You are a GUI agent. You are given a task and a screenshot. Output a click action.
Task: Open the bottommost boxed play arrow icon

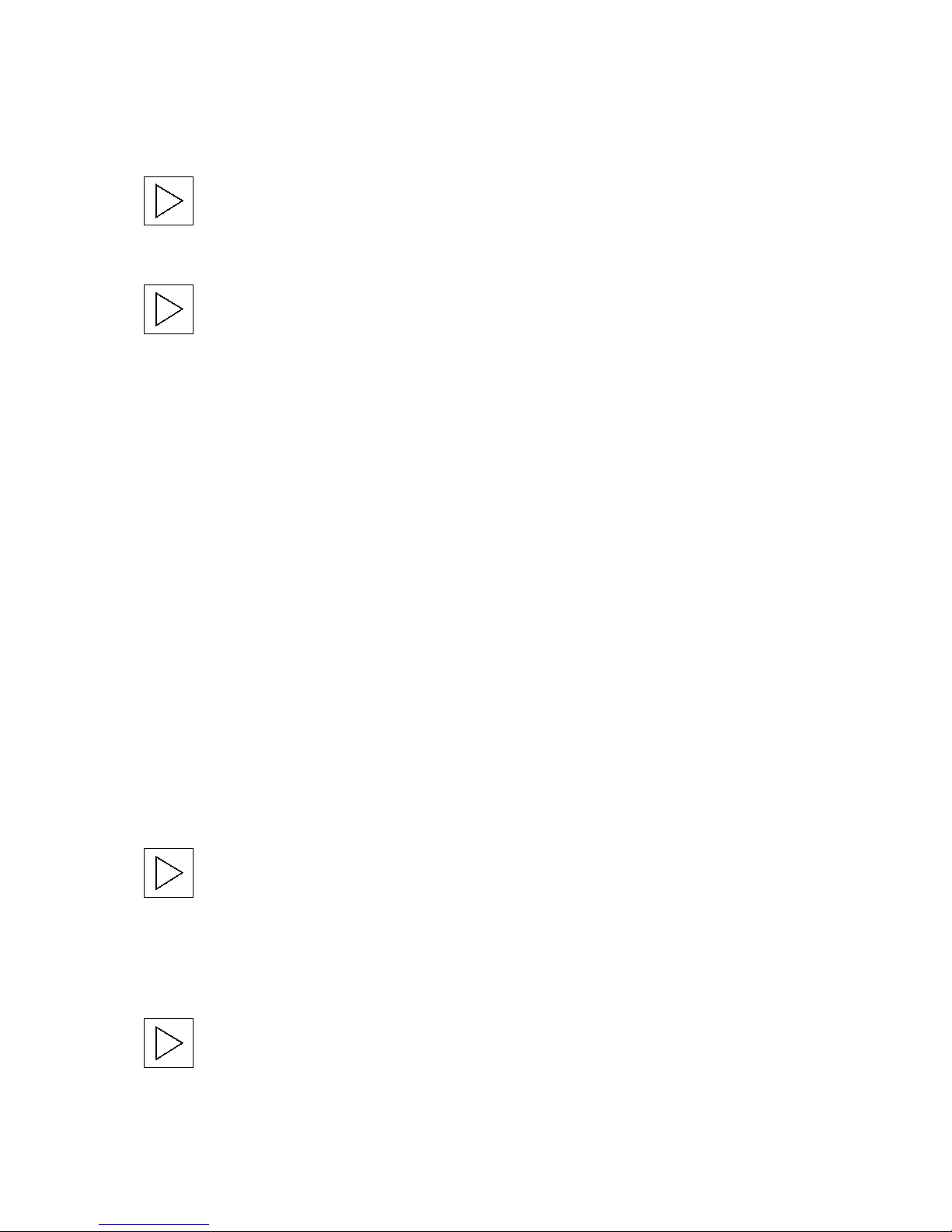pyautogui.click(x=169, y=1043)
